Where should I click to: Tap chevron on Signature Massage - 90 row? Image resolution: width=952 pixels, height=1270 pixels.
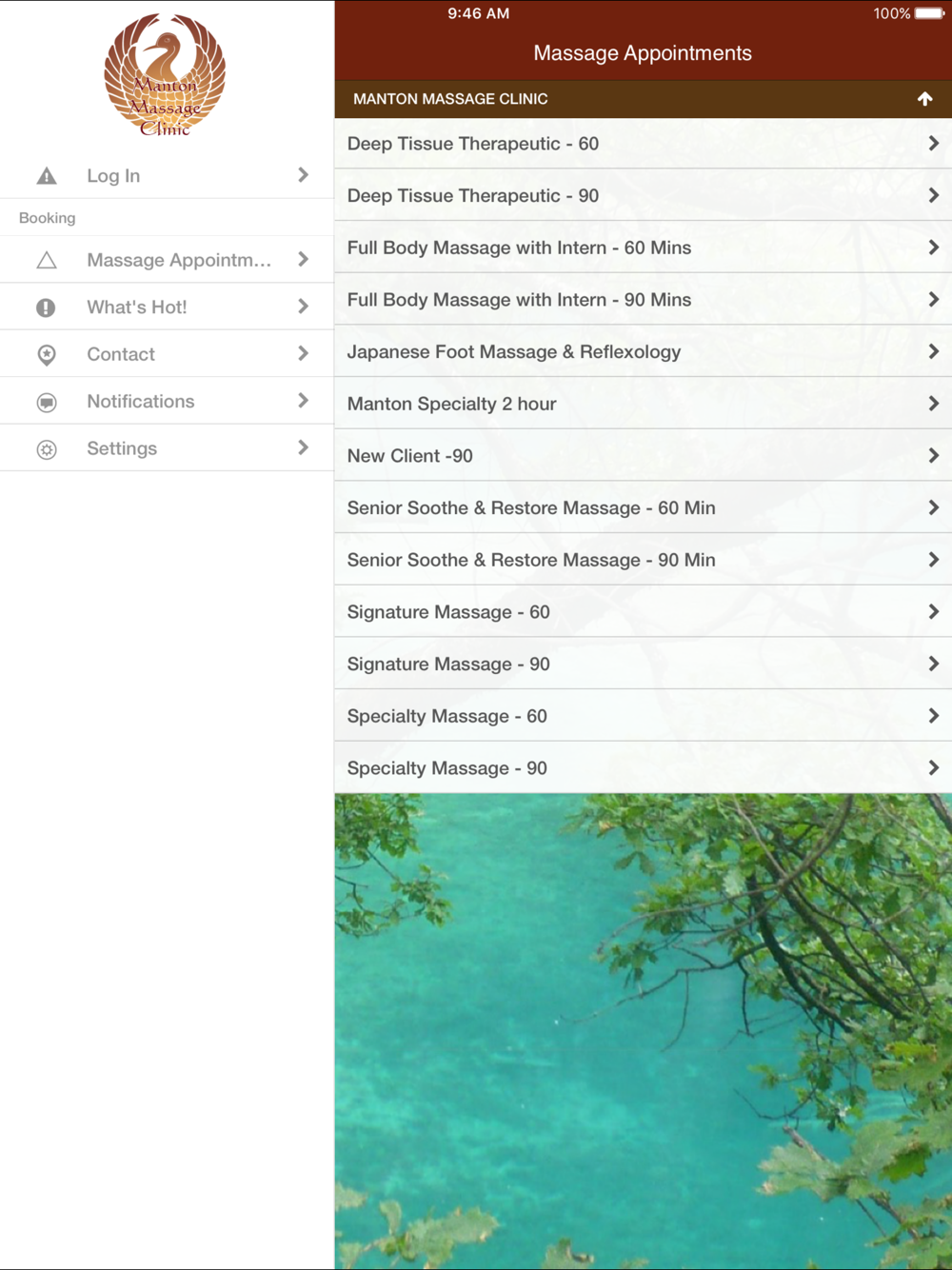(933, 664)
